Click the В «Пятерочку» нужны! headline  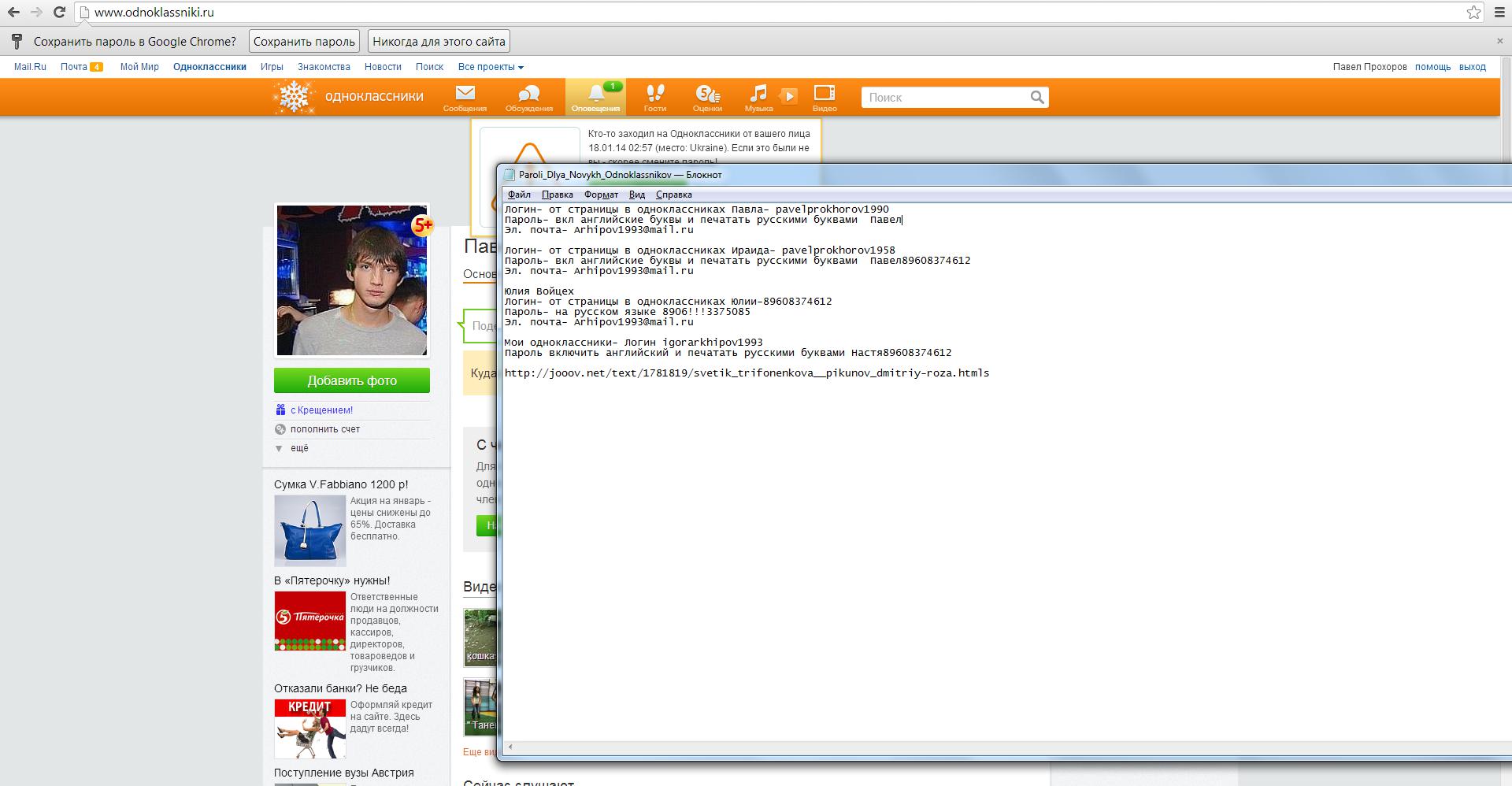tap(332, 580)
